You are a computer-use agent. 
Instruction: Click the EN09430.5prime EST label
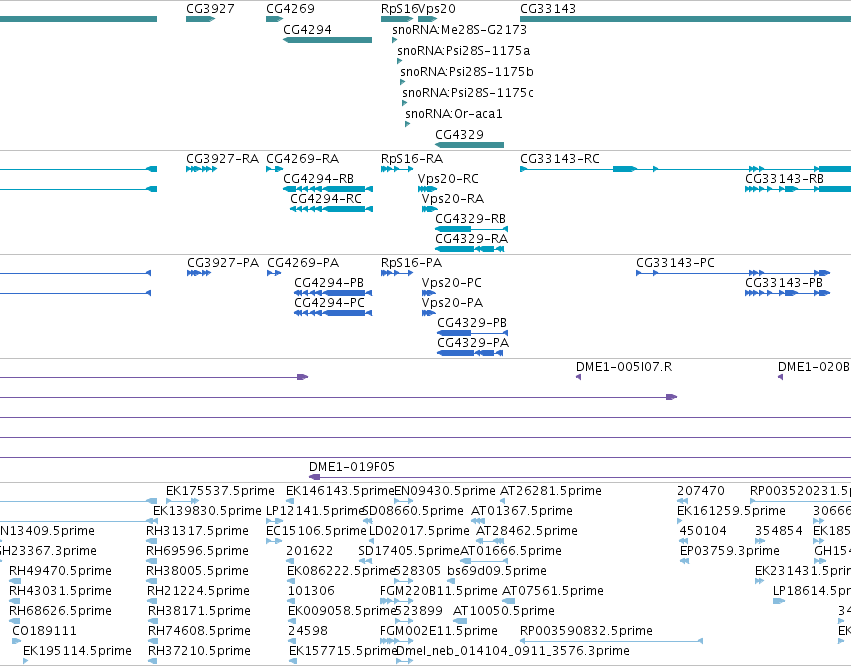point(444,491)
